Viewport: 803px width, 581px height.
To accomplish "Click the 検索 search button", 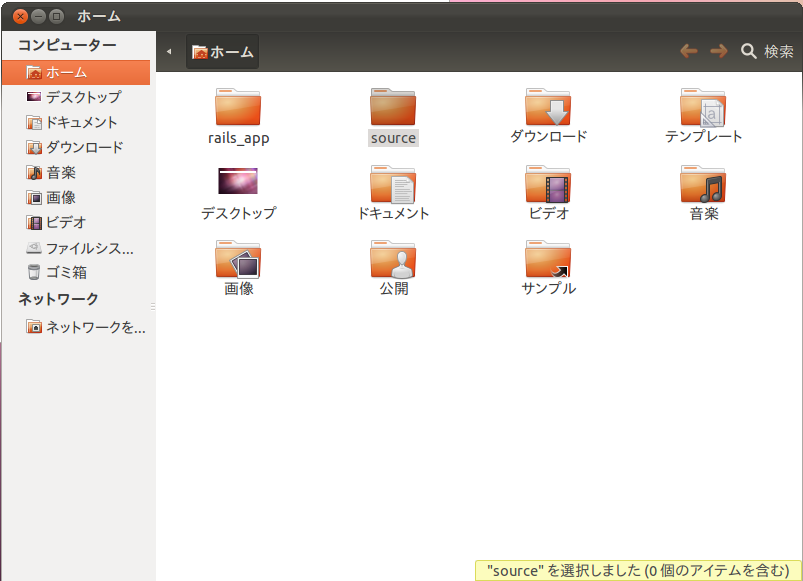I will coord(767,51).
